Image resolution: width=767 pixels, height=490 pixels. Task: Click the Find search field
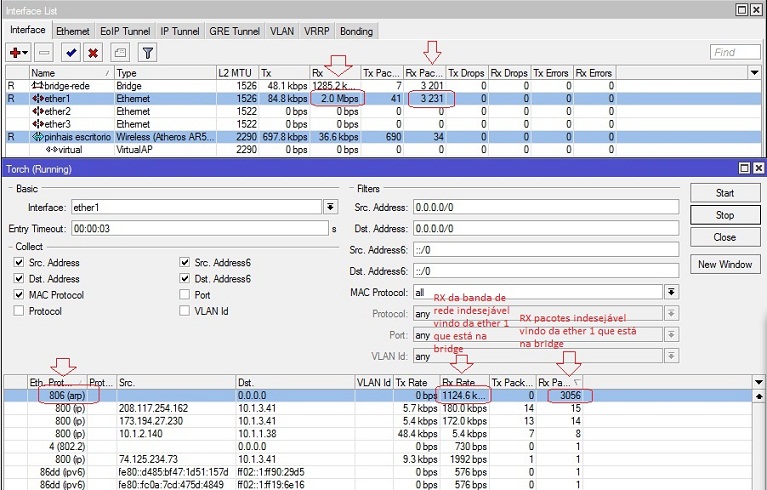[x=735, y=52]
